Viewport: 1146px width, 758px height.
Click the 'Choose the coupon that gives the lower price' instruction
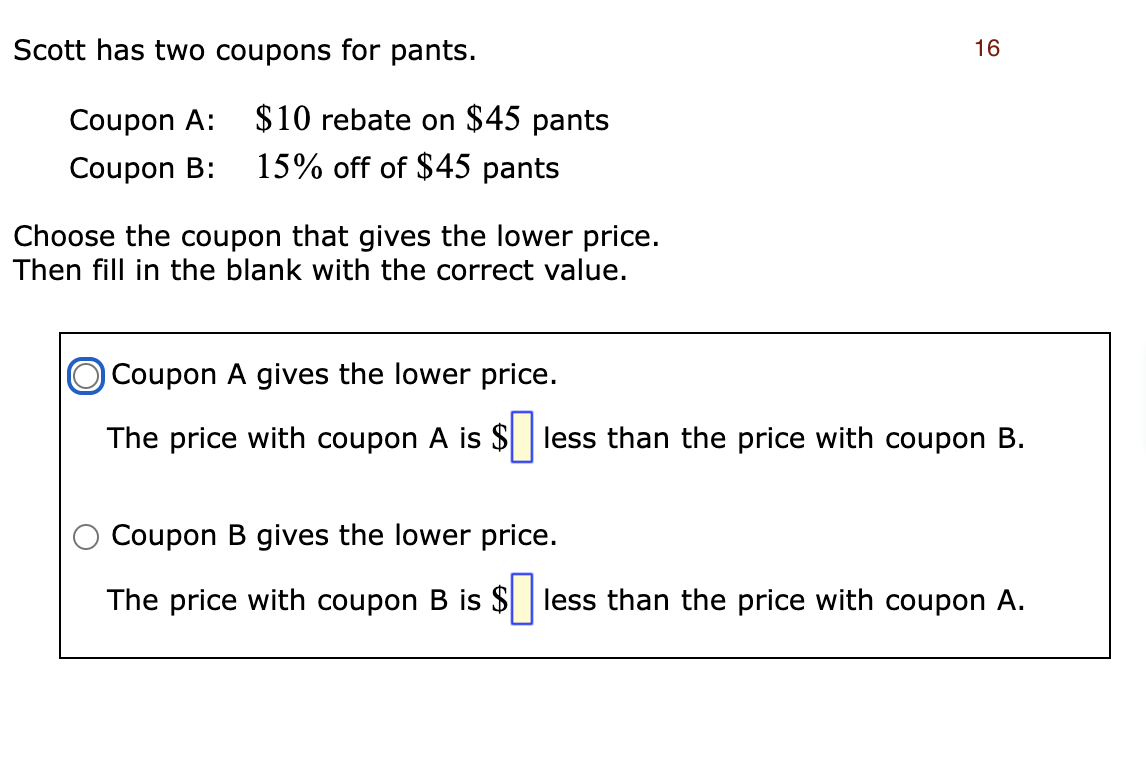click(336, 236)
